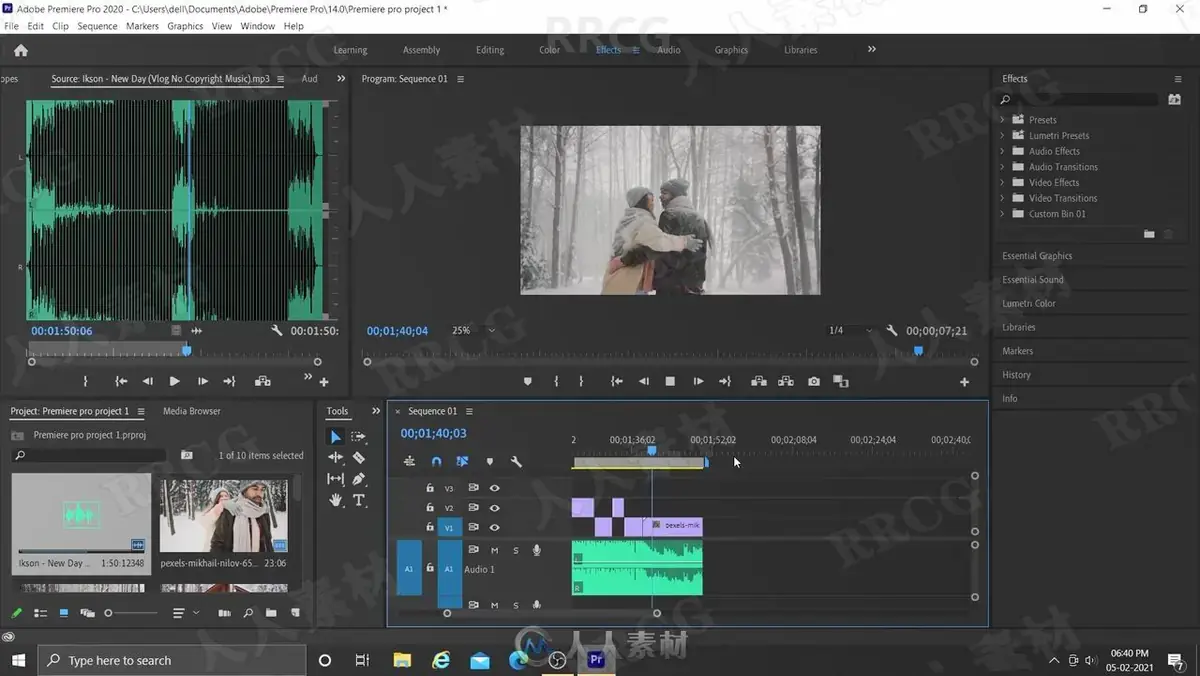The image size is (1200, 676).
Task: Select the Type tool
Action: (359, 500)
